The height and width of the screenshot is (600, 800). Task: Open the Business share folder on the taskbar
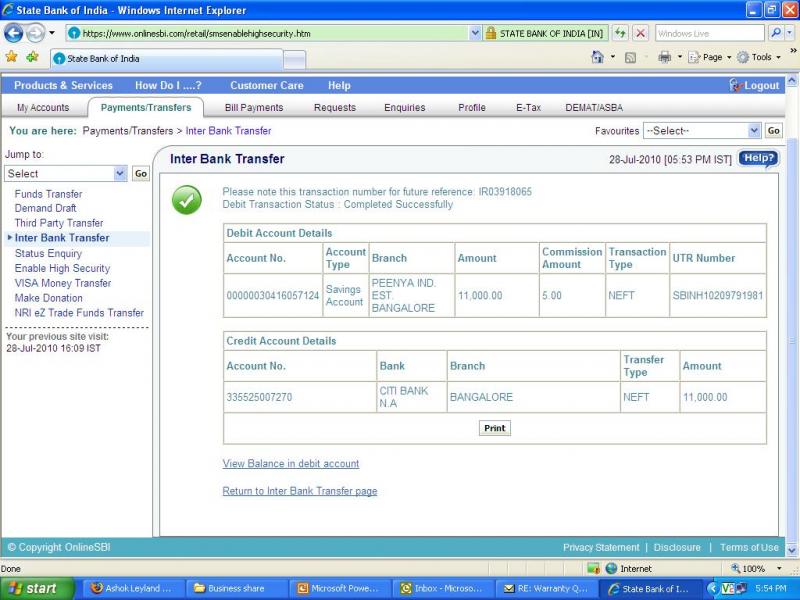pyautogui.click(x=236, y=588)
